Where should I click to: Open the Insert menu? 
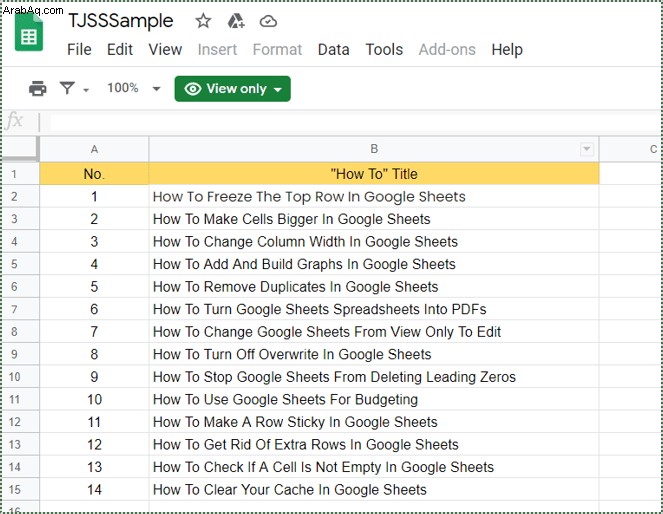point(217,49)
